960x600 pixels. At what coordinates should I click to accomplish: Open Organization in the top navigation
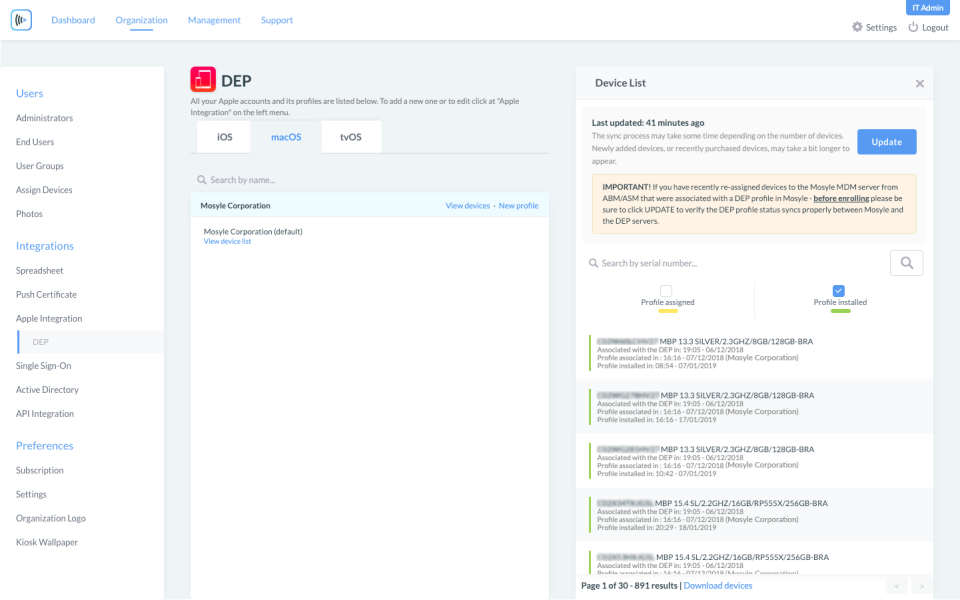pyautogui.click(x=141, y=20)
